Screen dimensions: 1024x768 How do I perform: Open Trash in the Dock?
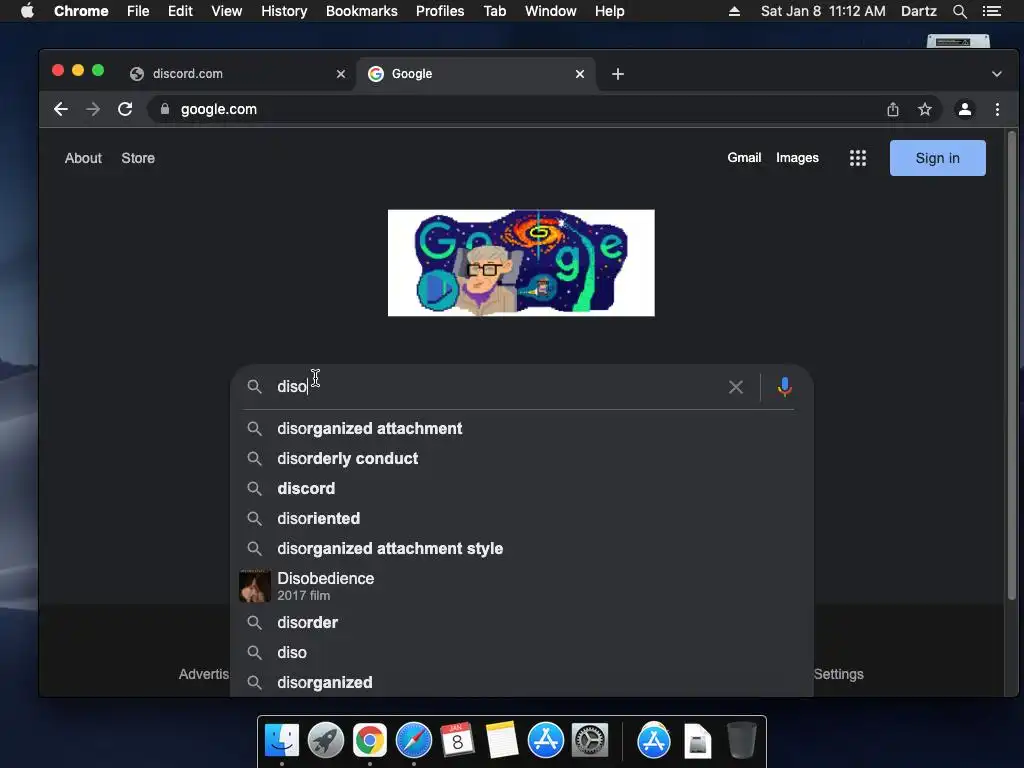click(x=741, y=741)
